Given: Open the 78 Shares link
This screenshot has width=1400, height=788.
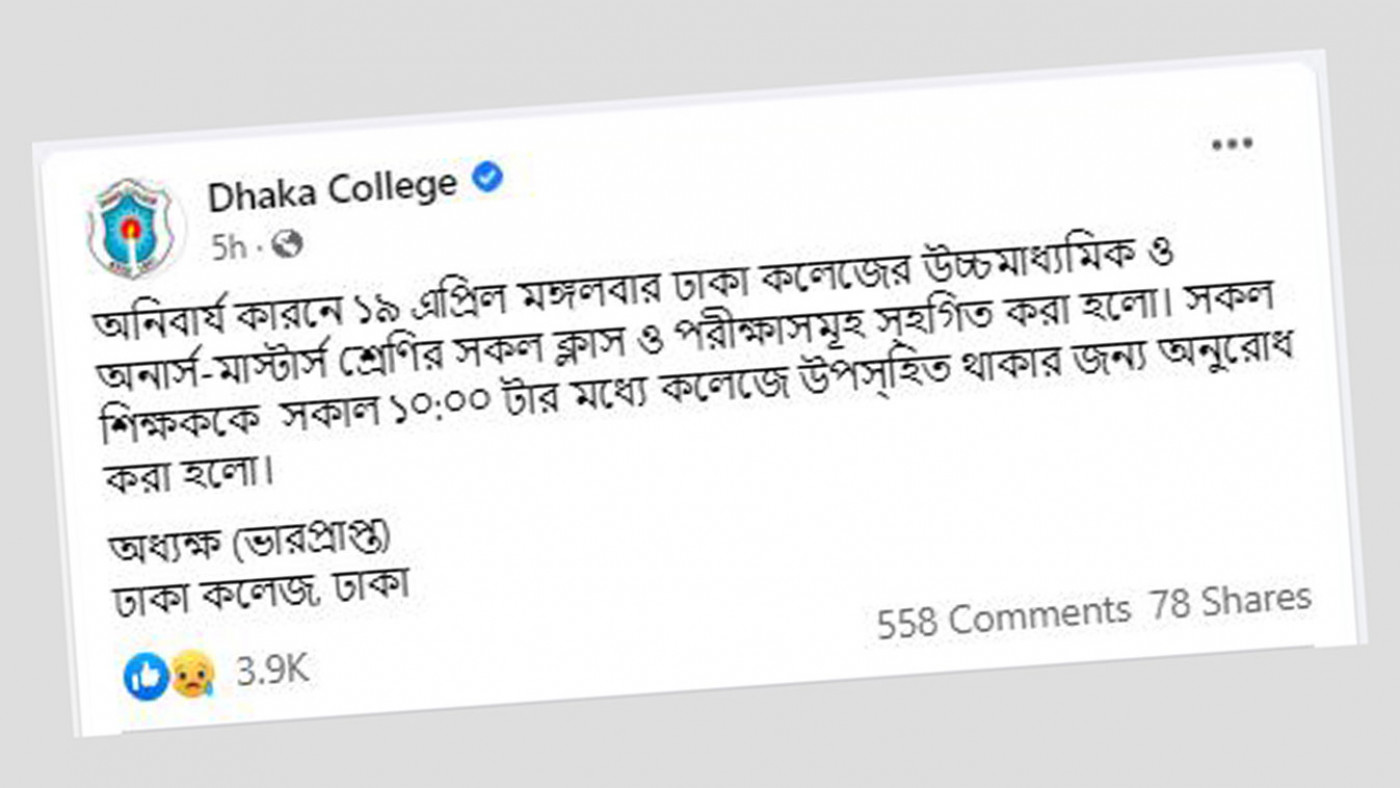Looking at the screenshot, I should [x=1229, y=602].
